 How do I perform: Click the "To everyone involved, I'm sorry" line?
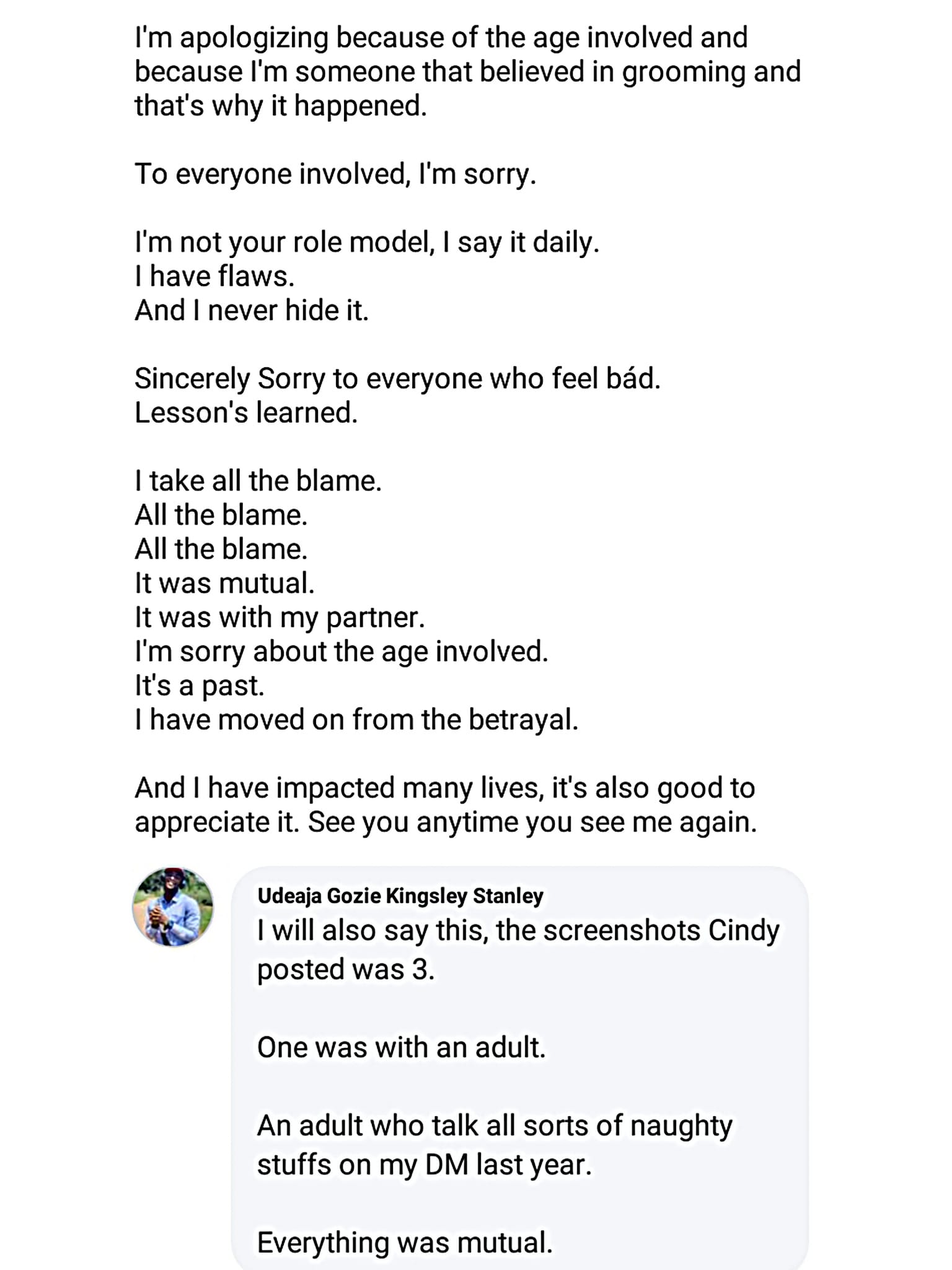(335, 174)
